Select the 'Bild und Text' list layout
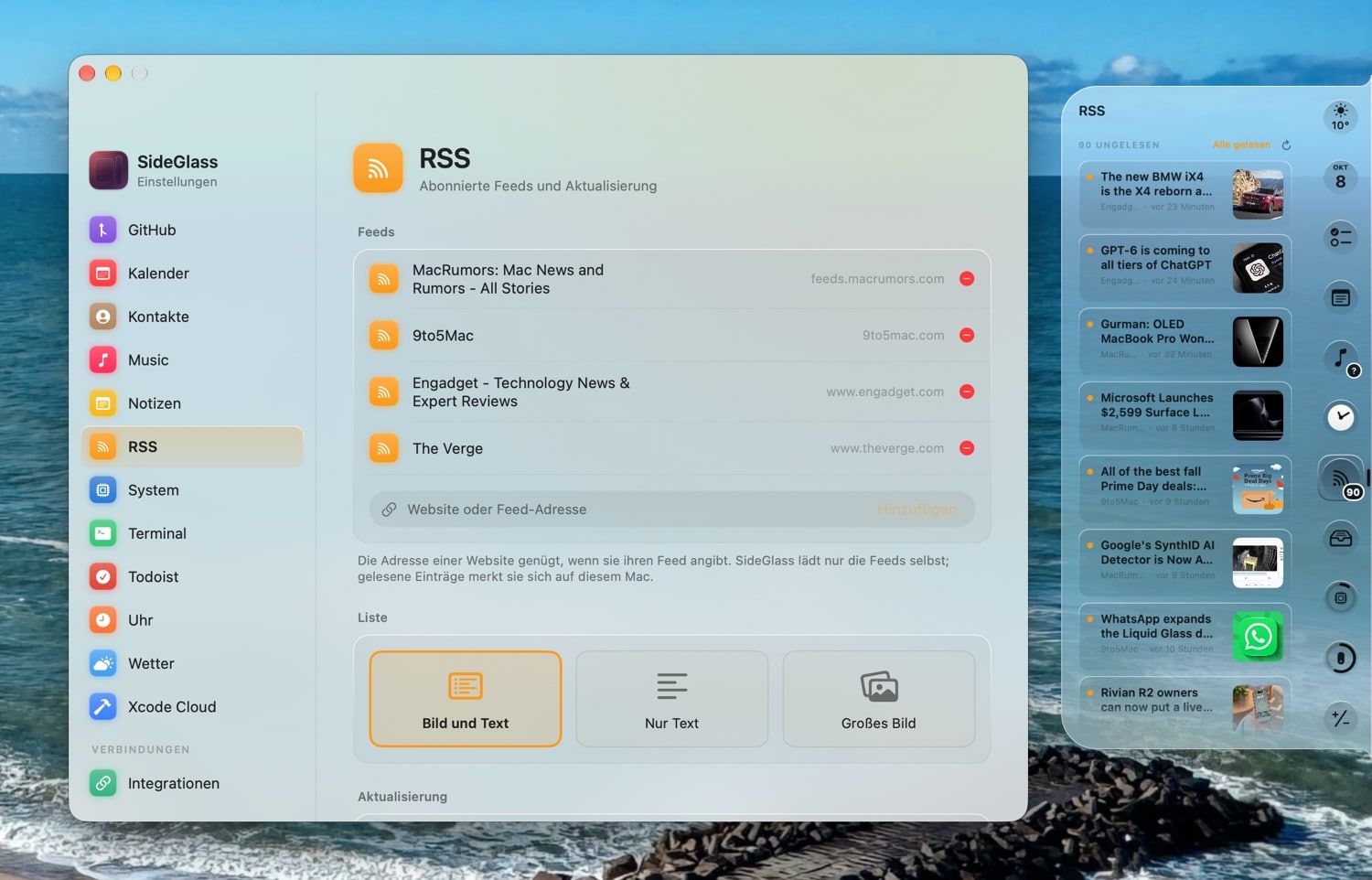The height and width of the screenshot is (880, 1372). click(466, 699)
